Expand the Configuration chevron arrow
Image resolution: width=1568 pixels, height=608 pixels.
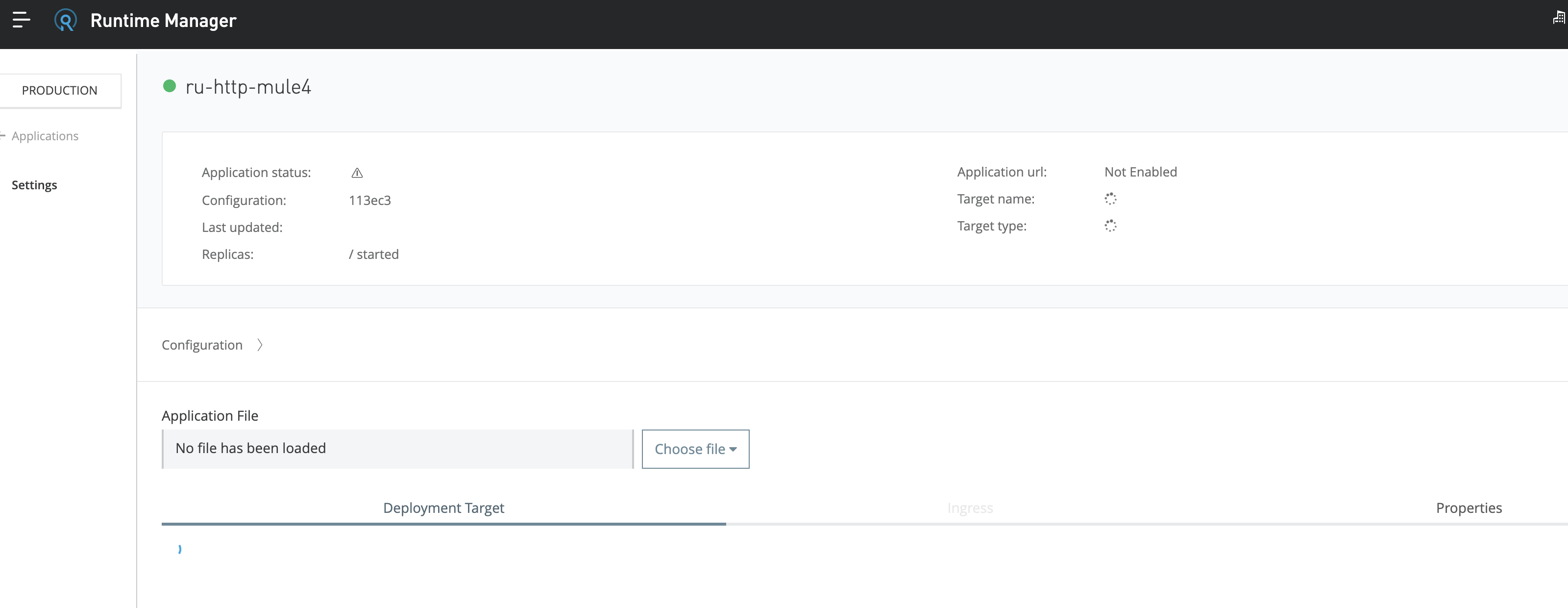[260, 345]
